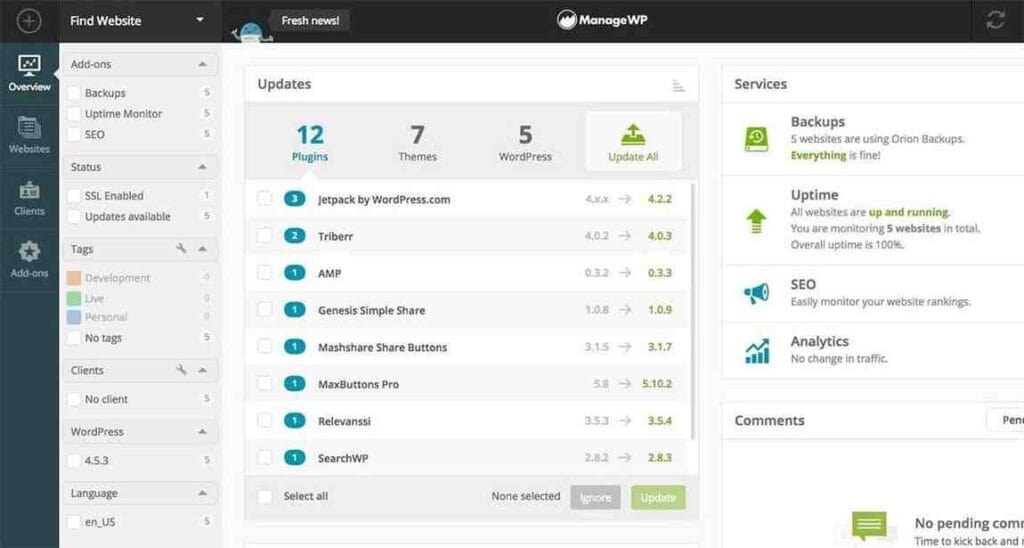The width and height of the screenshot is (1024, 548).
Task: Click the Backups service disk icon
Action: point(756,138)
